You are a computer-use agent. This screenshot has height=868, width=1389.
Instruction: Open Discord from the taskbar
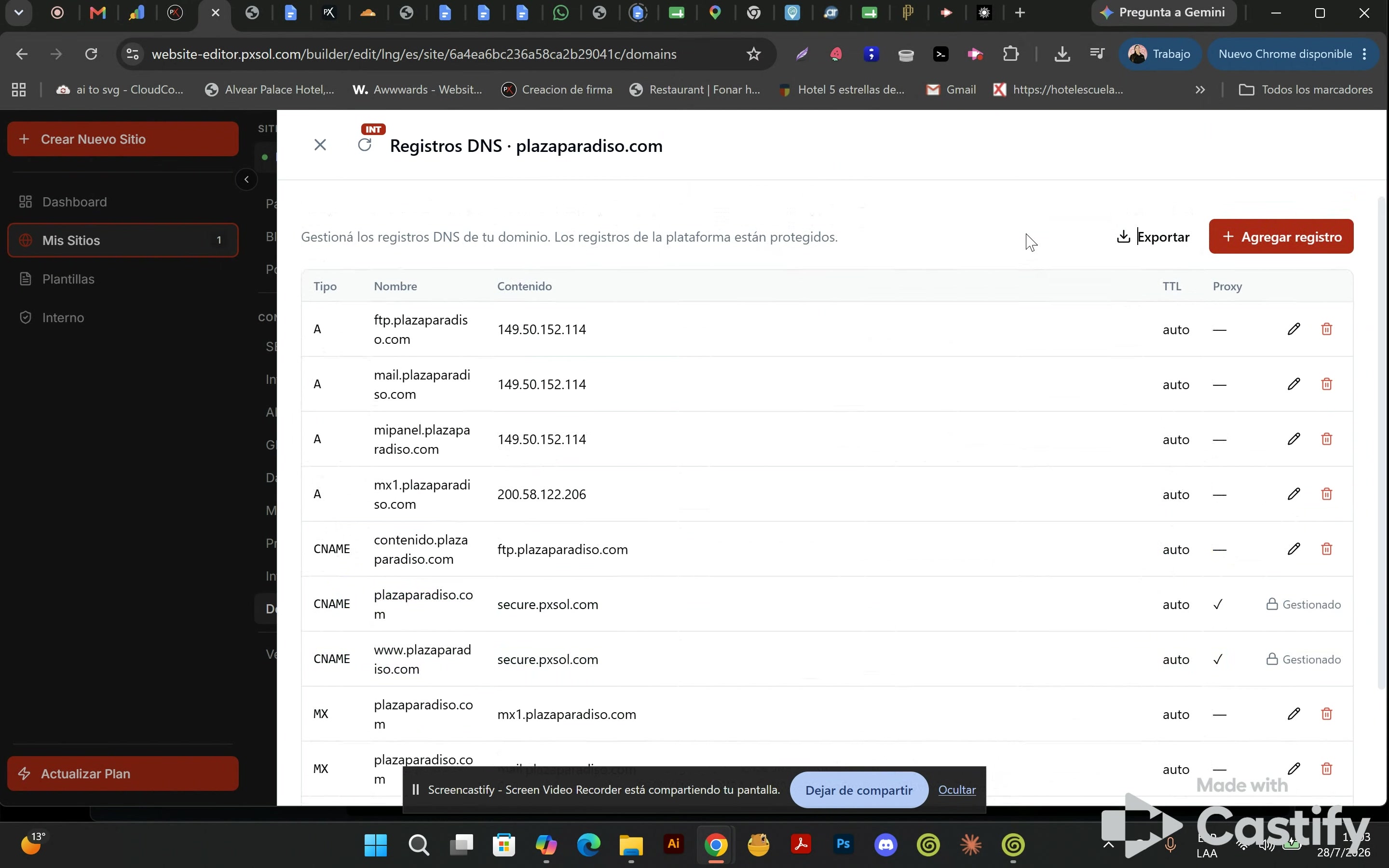tap(885, 844)
